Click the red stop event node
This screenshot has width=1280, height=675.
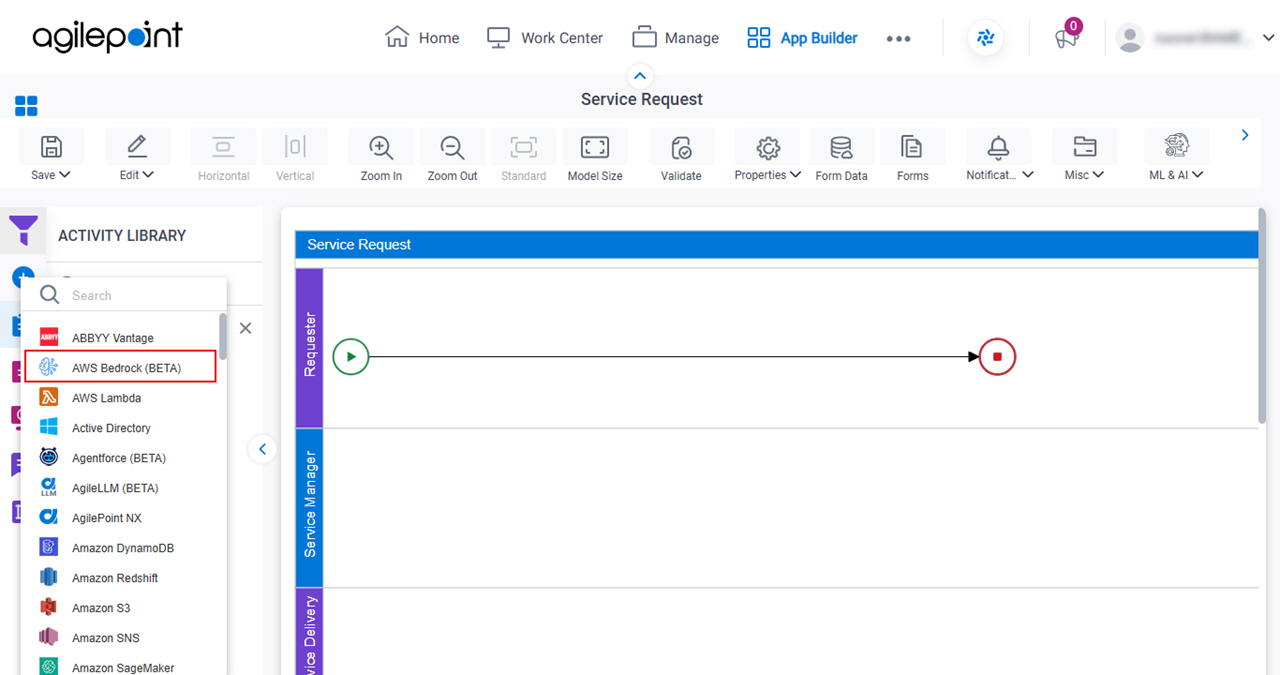coord(997,356)
